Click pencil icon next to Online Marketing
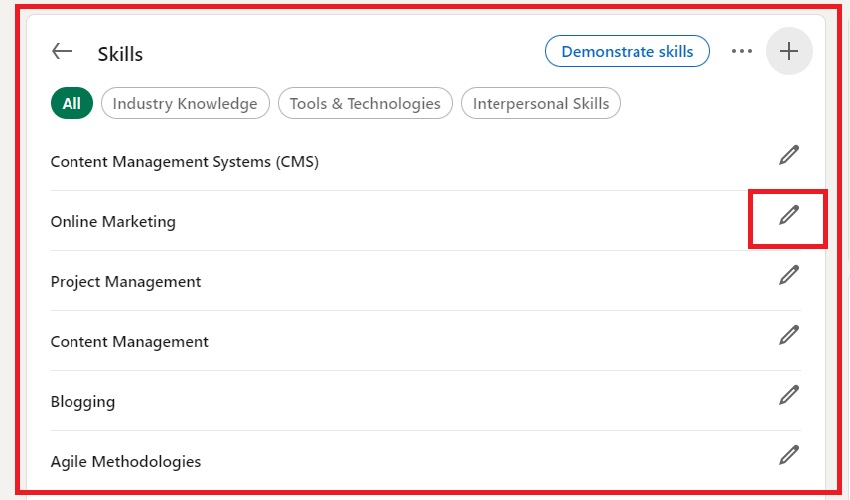This screenshot has height=500, width=850. pos(789,215)
